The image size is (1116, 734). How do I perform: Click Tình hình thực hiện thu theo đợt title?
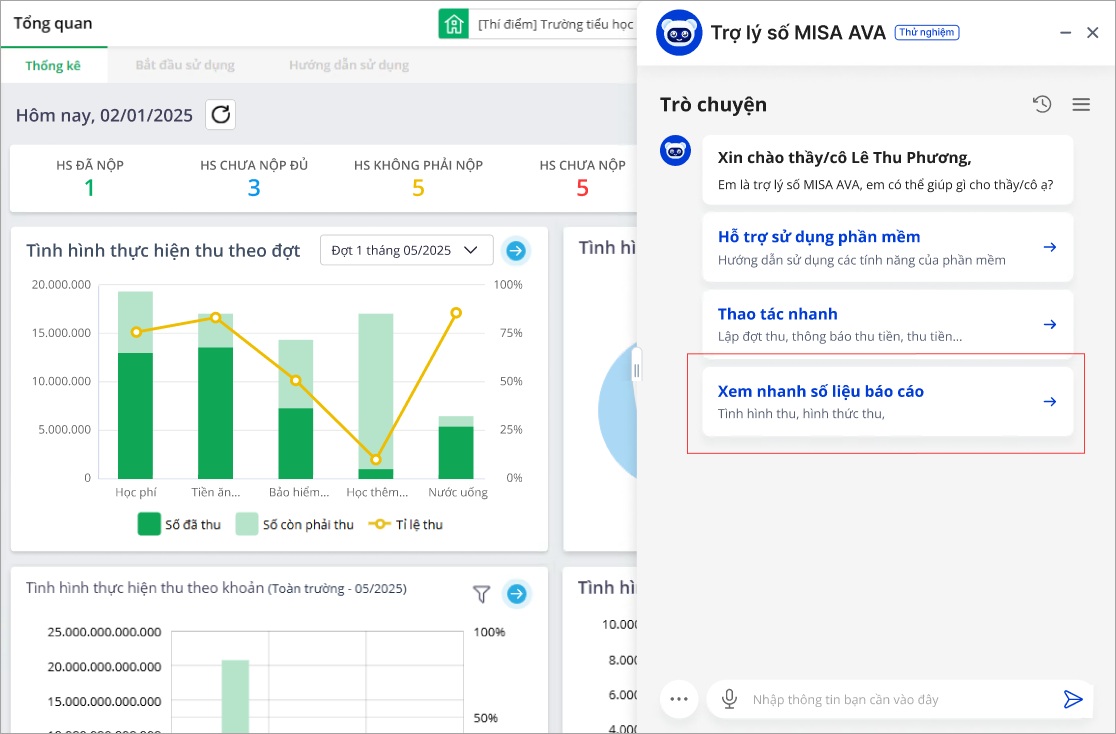[x=163, y=251]
